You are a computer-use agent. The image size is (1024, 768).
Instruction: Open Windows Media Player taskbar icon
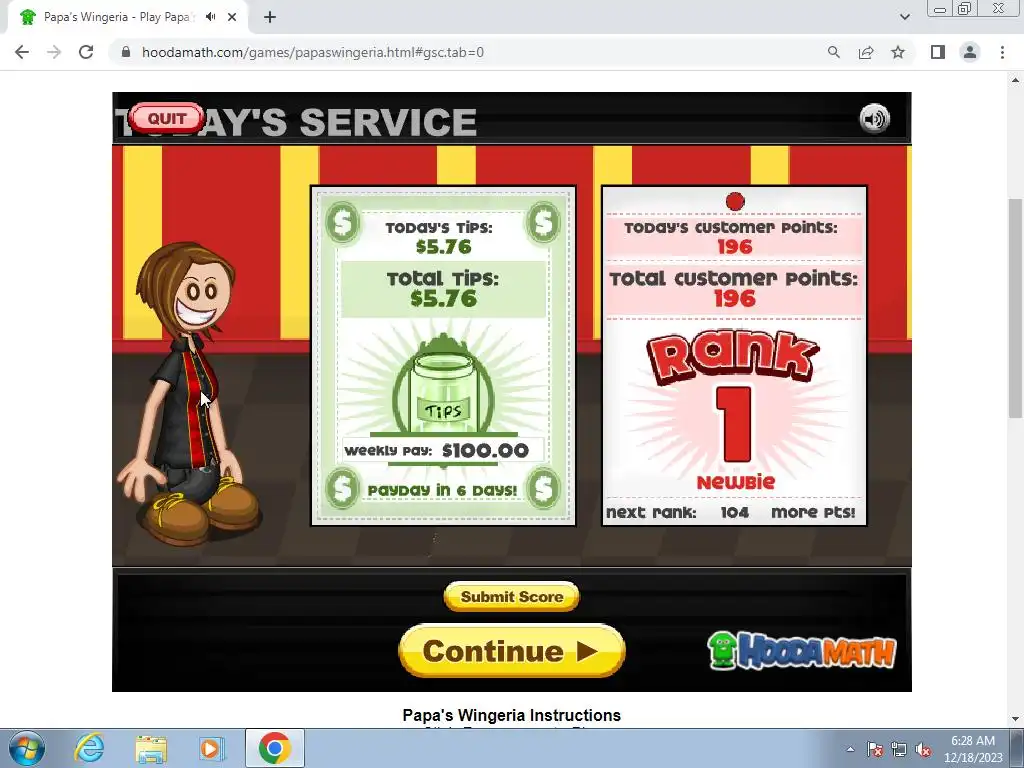pyautogui.click(x=210, y=748)
